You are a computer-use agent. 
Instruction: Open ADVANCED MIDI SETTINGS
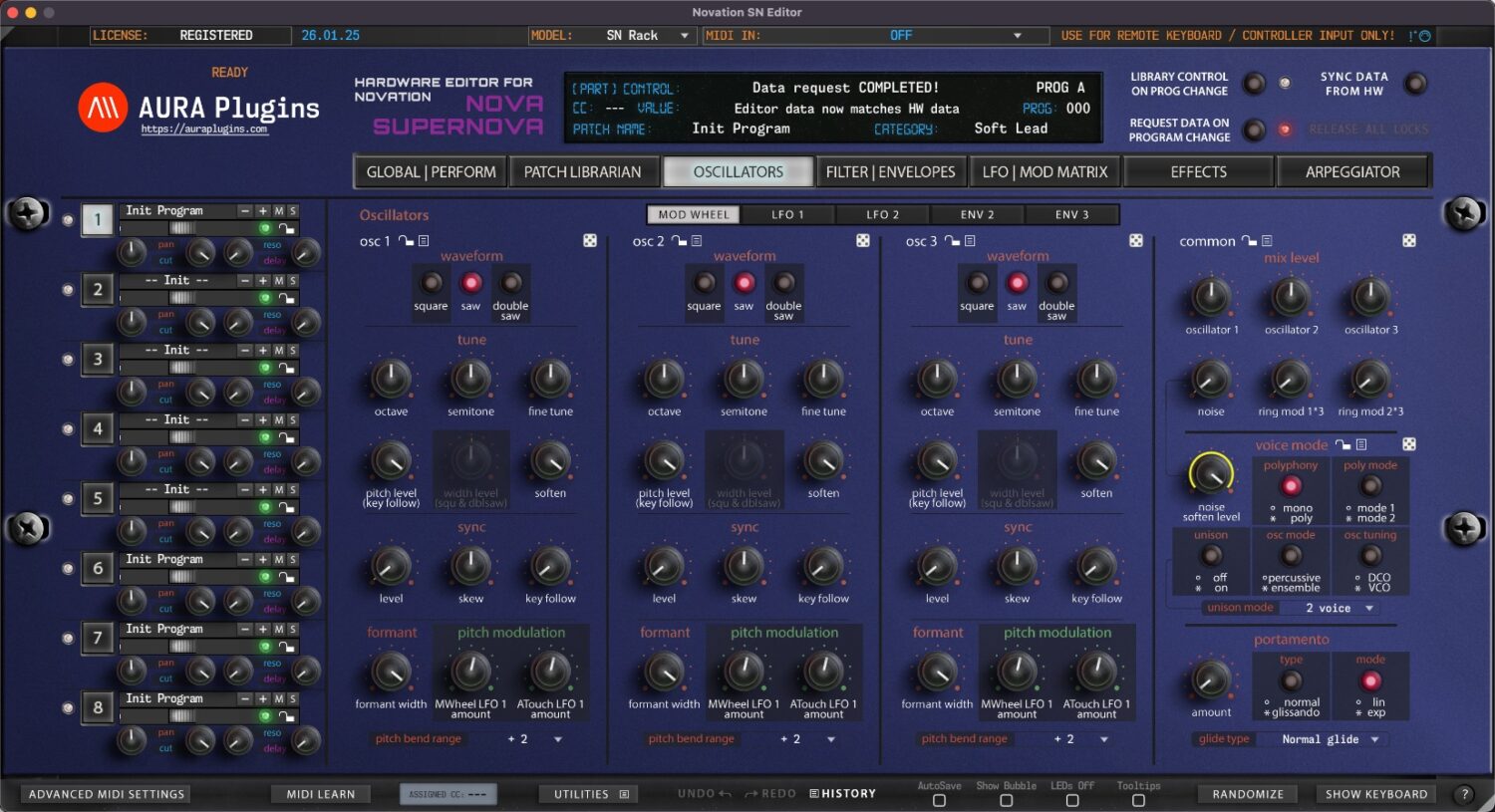104,793
